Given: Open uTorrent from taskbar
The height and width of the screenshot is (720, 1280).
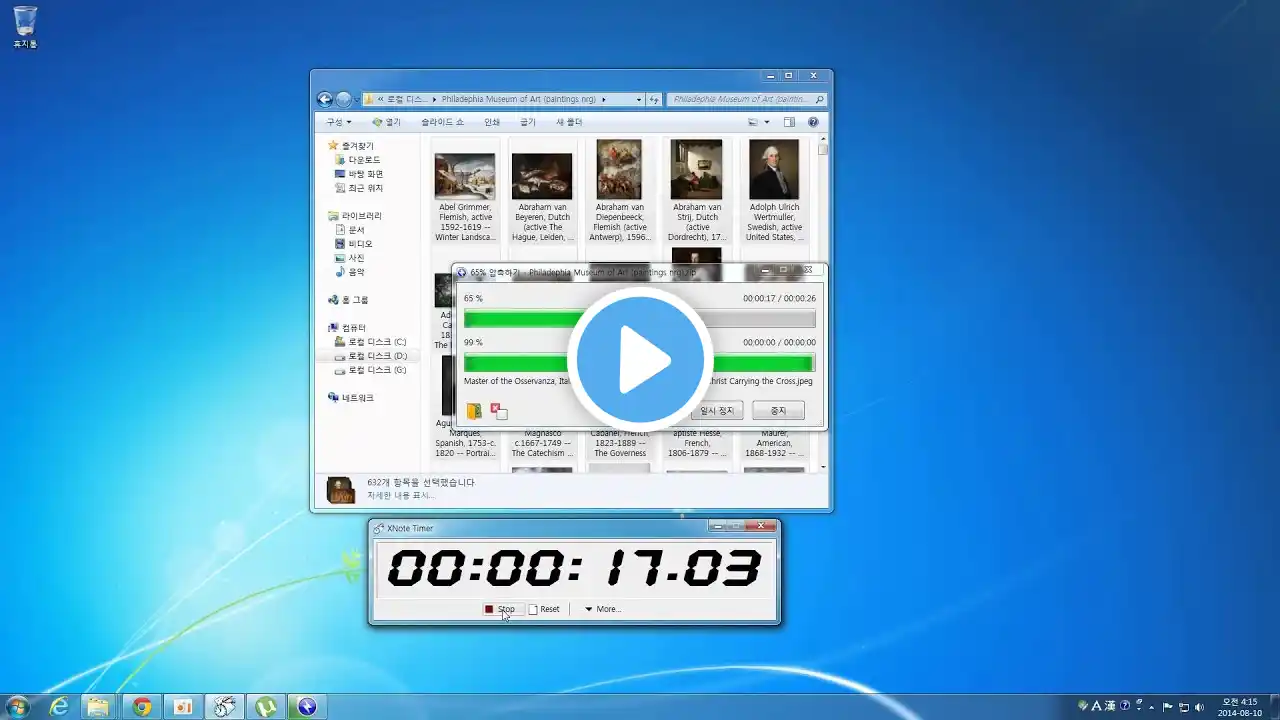Looking at the screenshot, I should 266,707.
